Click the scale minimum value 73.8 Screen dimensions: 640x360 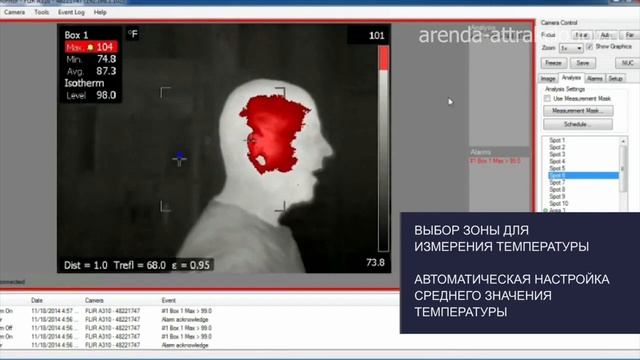tap(375, 262)
